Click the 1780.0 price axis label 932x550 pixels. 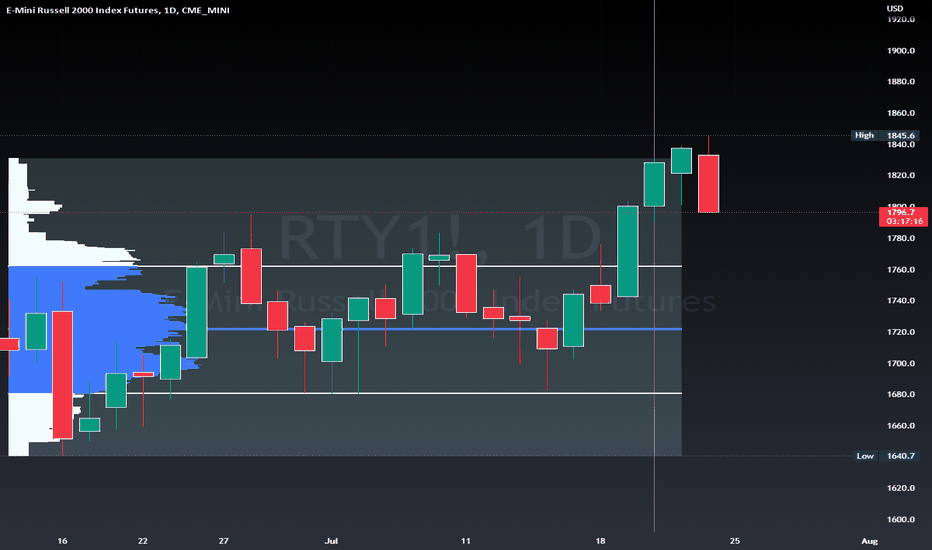pyautogui.click(x=900, y=238)
